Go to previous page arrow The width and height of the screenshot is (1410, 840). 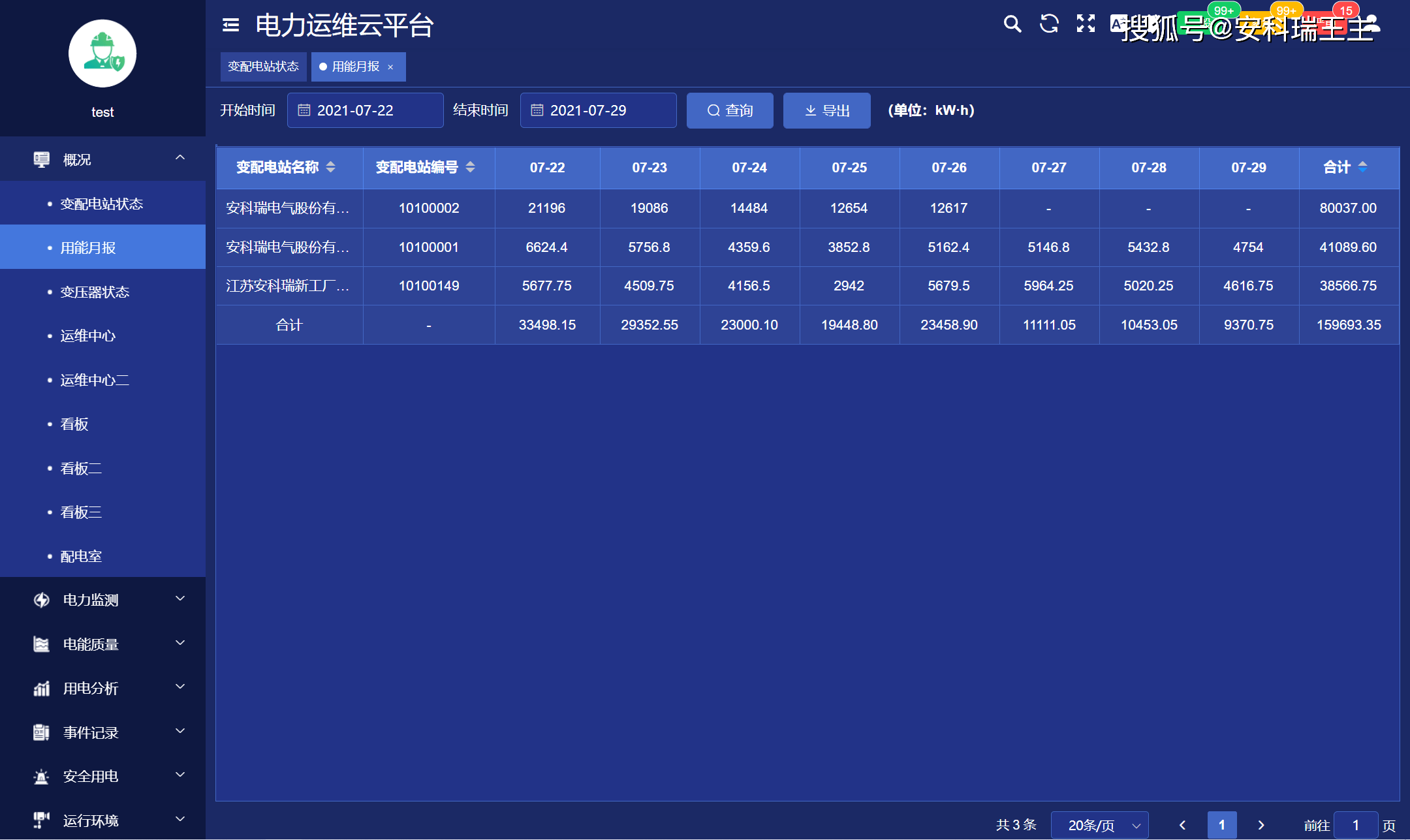click(x=1182, y=825)
